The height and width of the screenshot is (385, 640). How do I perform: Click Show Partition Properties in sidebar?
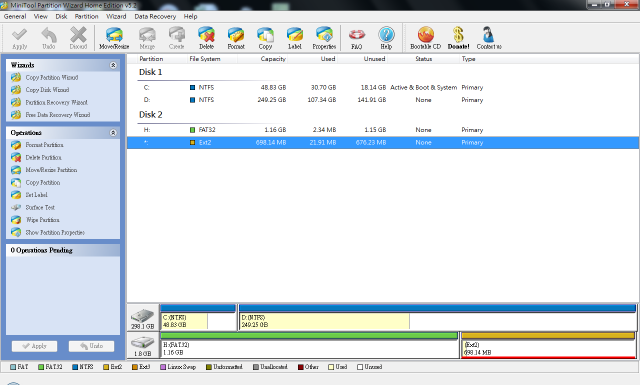[x=55, y=233]
